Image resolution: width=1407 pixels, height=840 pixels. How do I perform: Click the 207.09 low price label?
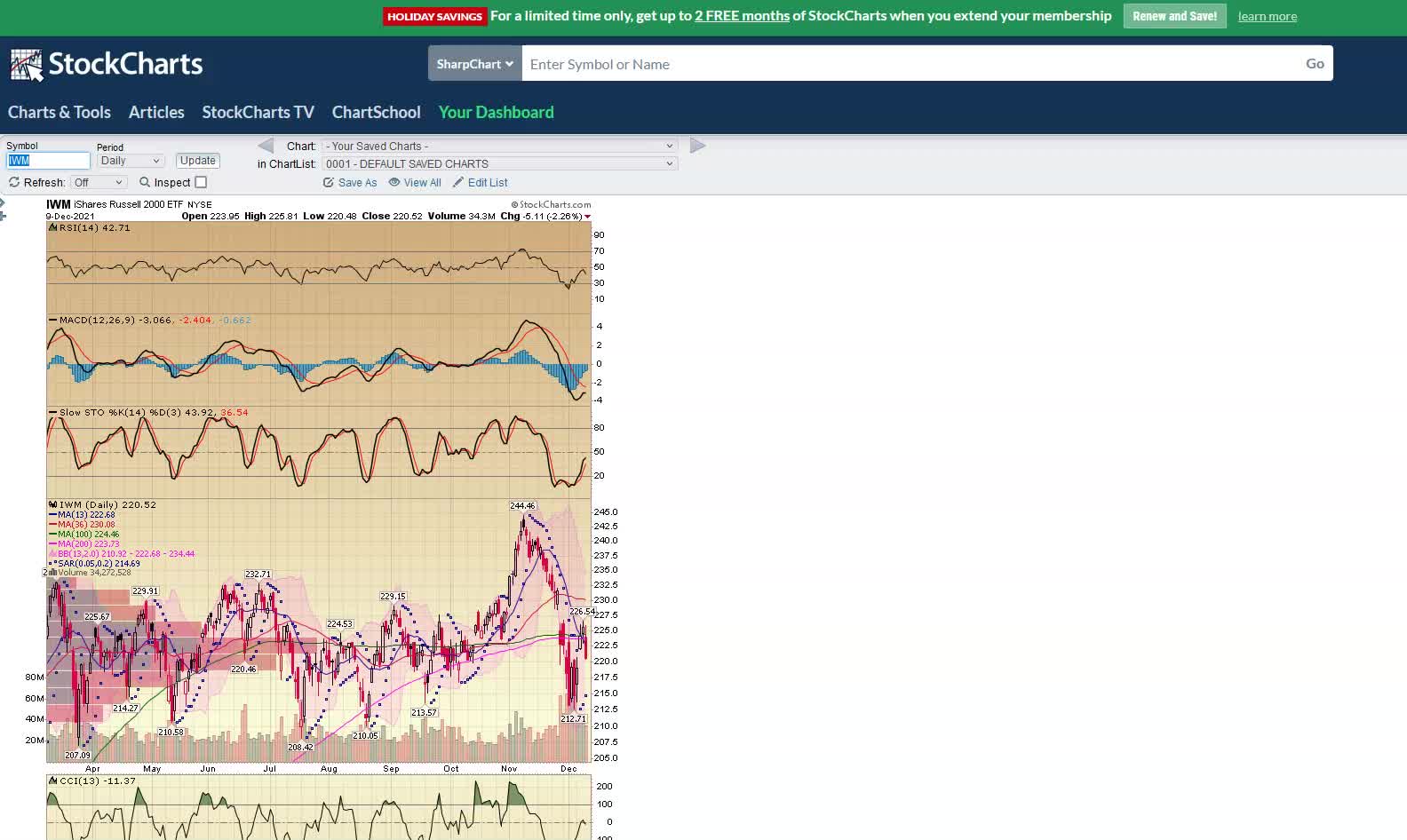click(x=77, y=756)
